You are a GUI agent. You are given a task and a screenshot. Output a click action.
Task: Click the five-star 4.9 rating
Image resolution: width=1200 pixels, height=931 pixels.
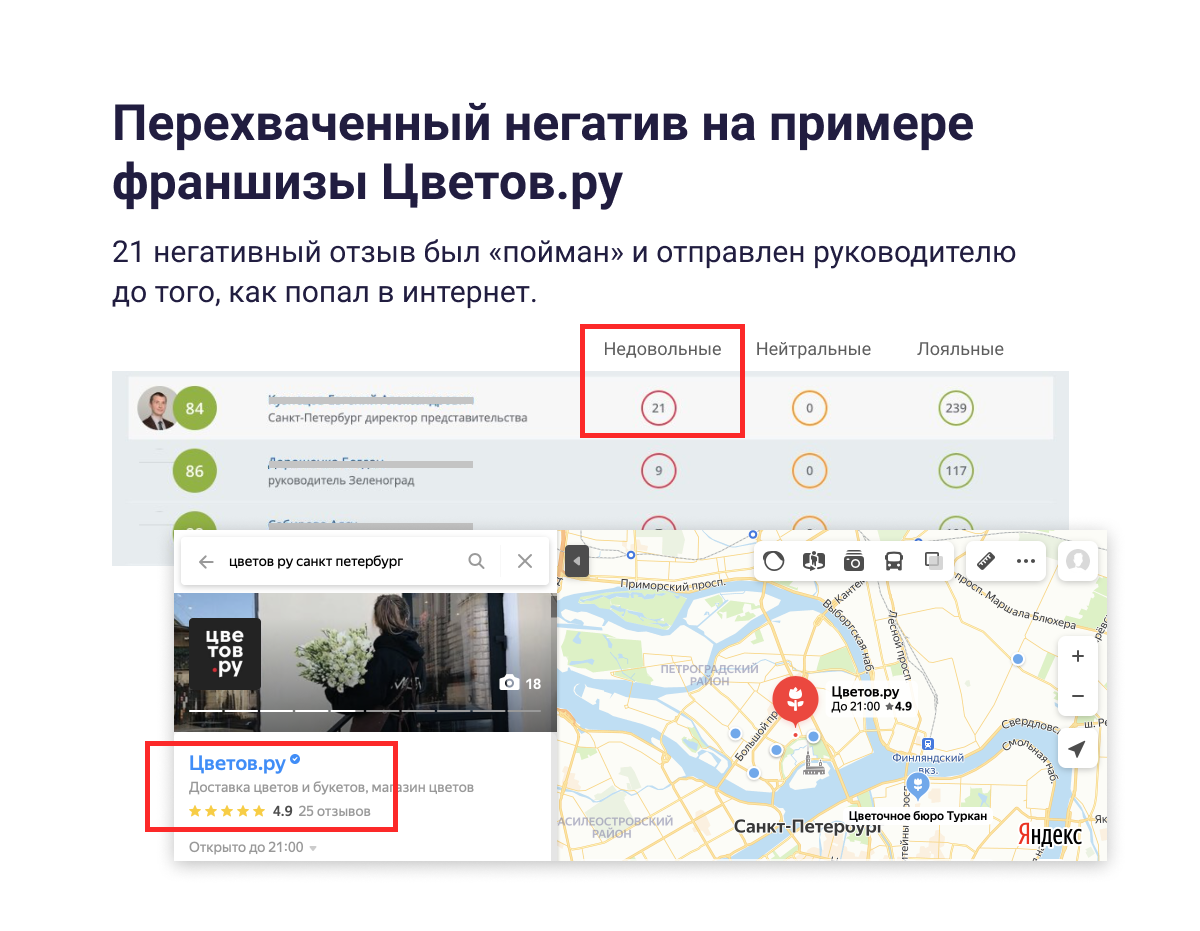tap(240, 811)
